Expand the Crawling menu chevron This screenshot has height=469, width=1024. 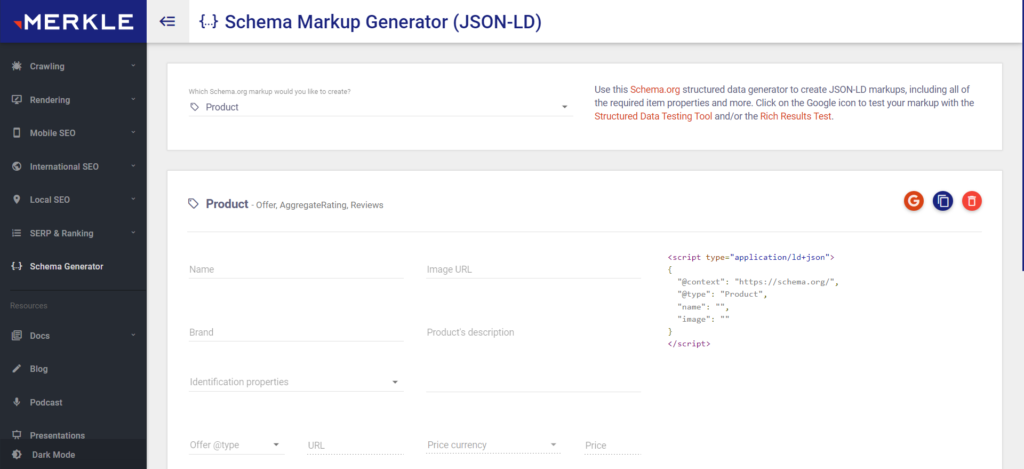click(x=133, y=66)
